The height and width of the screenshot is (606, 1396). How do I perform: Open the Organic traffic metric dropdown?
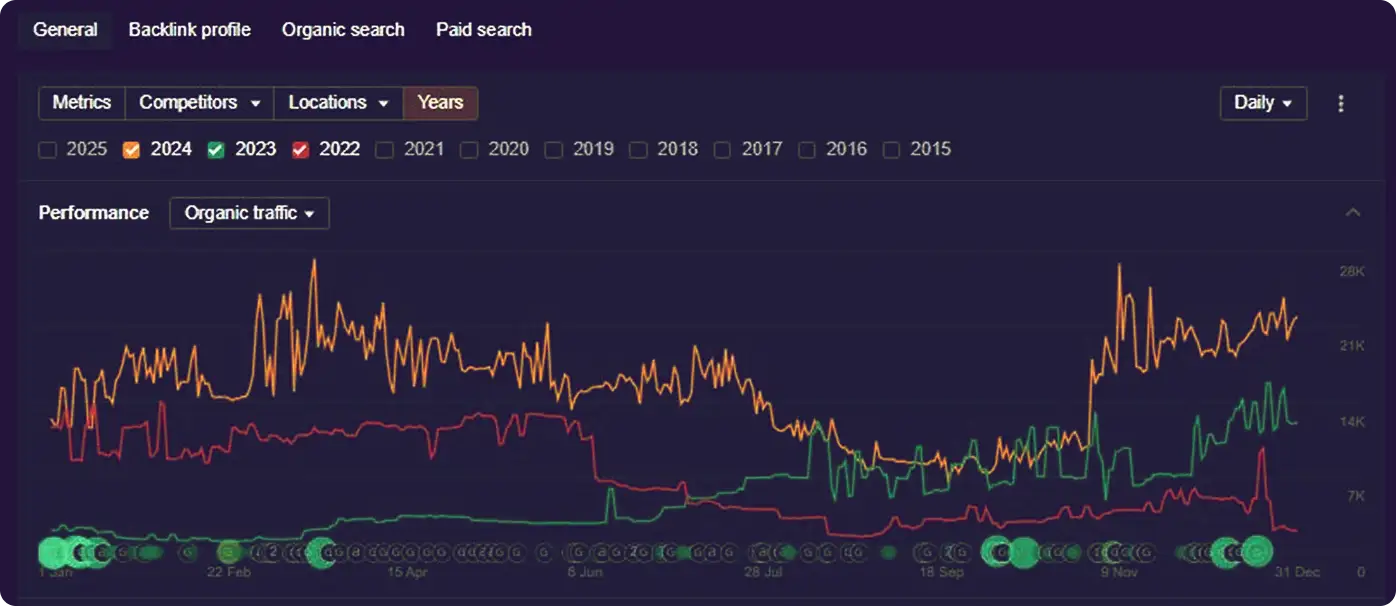click(x=249, y=213)
